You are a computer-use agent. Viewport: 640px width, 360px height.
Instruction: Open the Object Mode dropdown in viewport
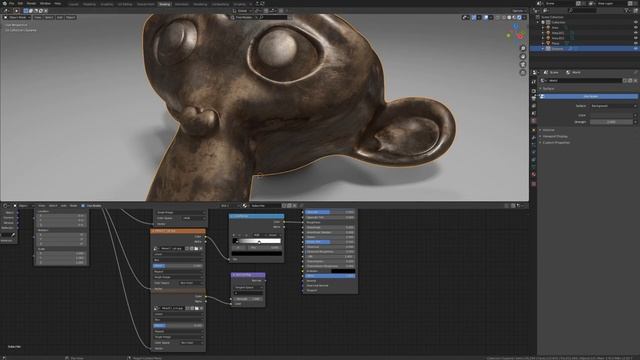pos(17,18)
